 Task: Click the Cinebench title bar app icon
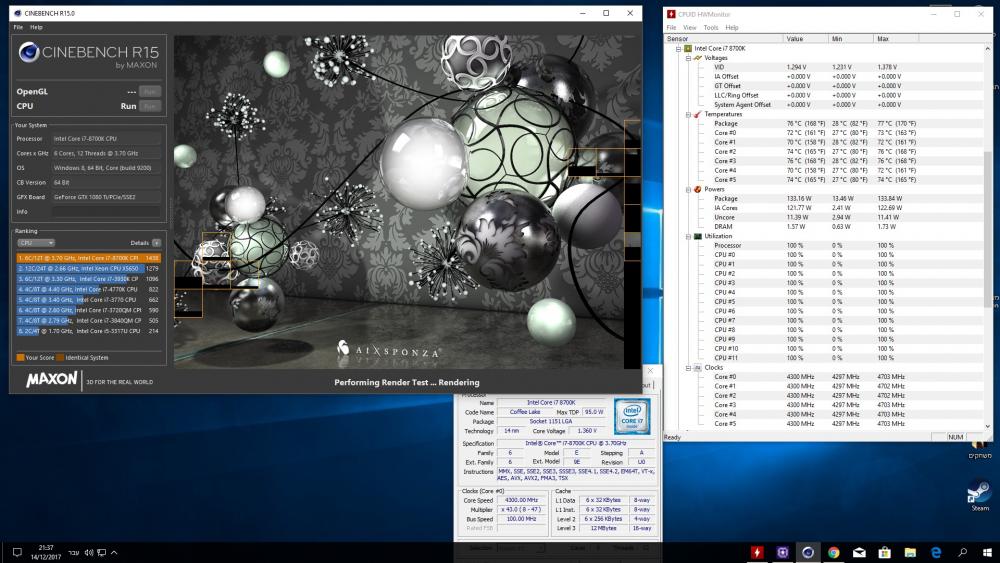tap(17, 13)
